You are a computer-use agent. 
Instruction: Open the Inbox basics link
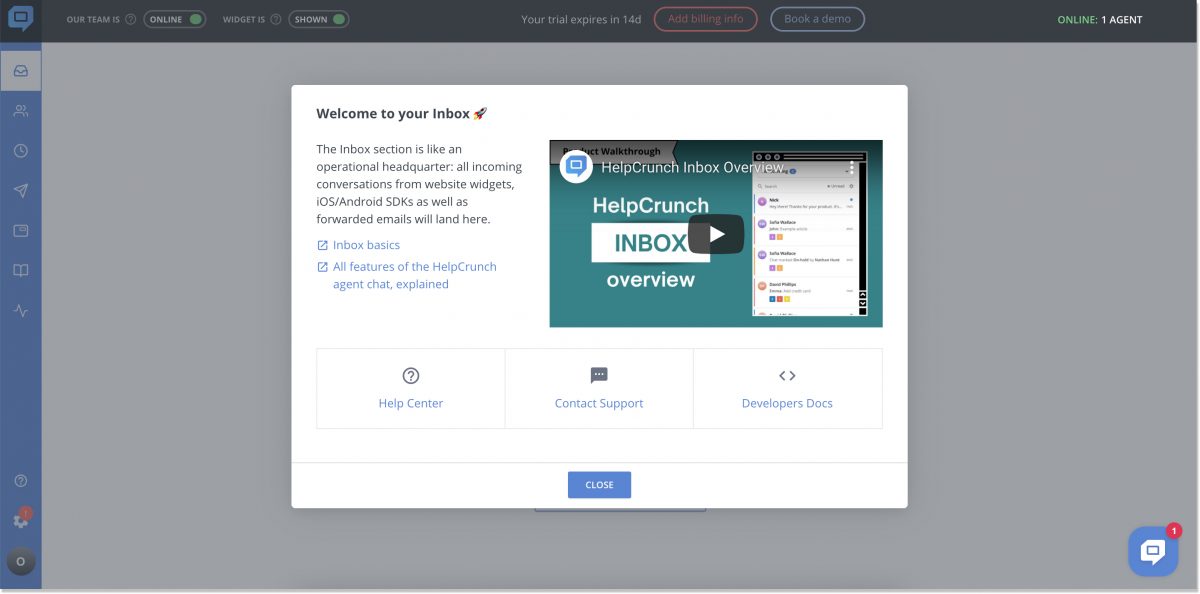coord(366,245)
